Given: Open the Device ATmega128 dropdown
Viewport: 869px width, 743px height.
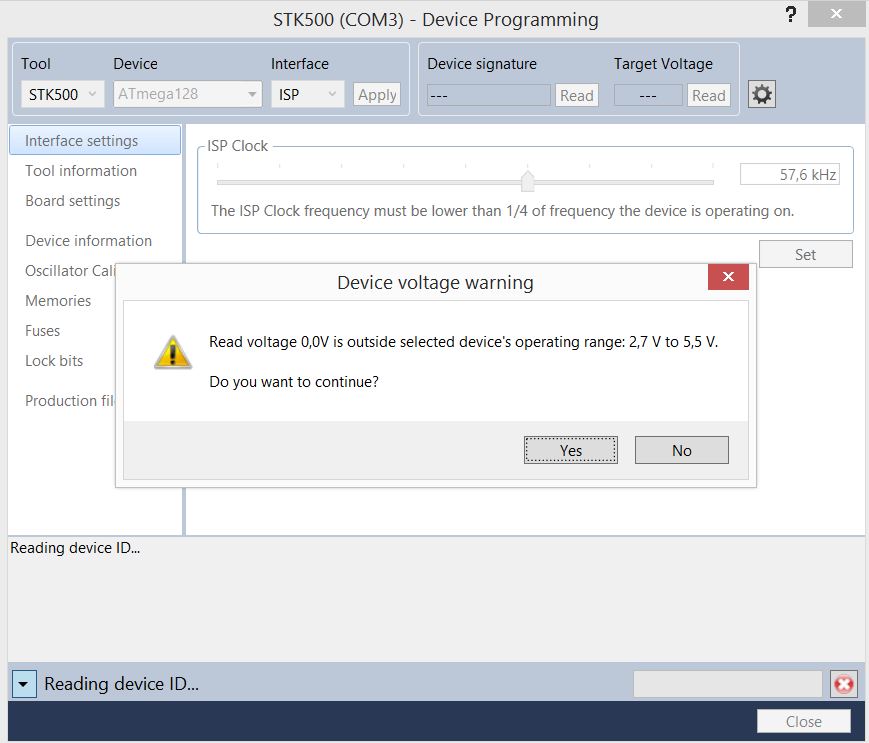Looking at the screenshot, I should point(187,94).
